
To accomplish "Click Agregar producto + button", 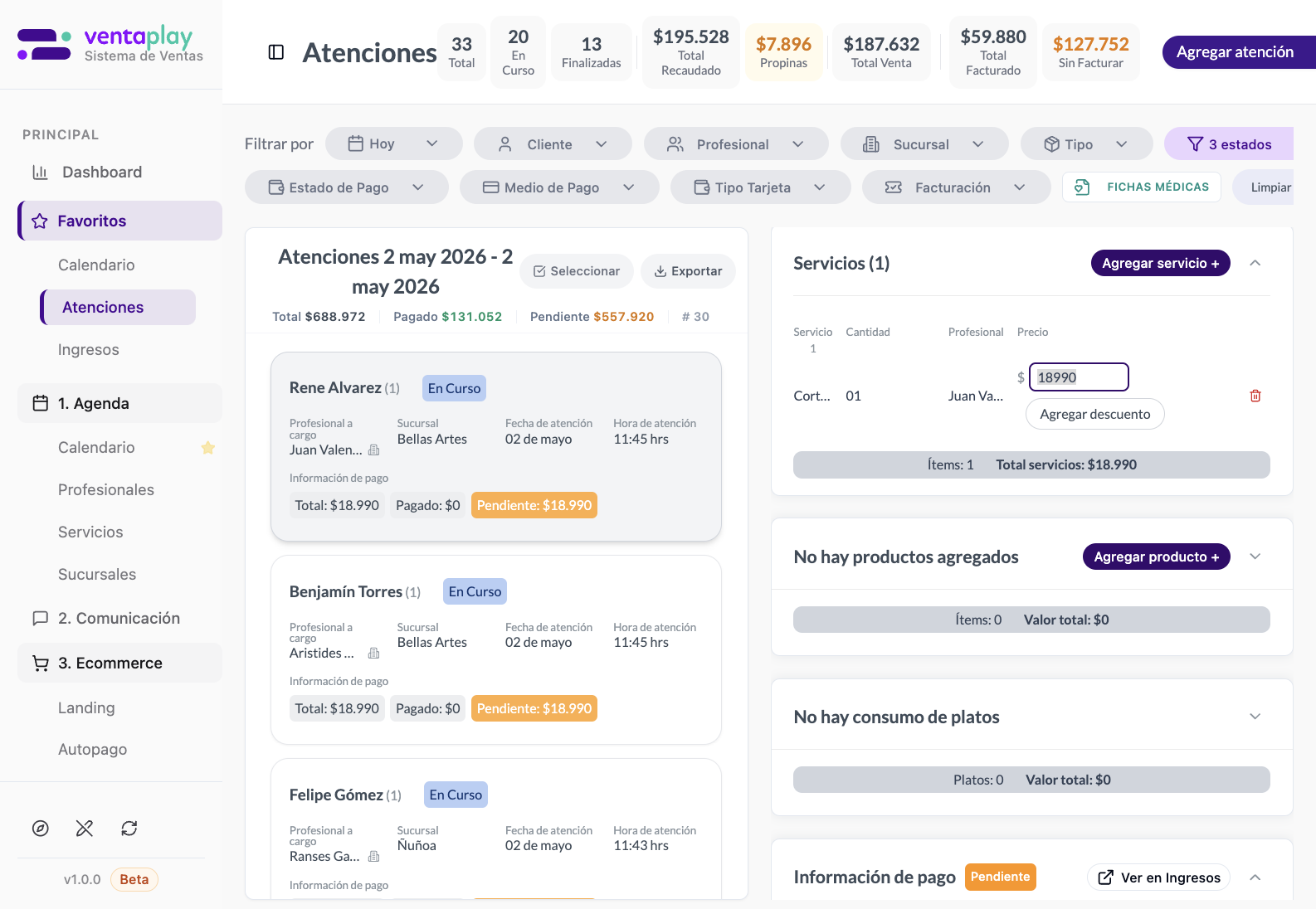I will pos(1157,557).
